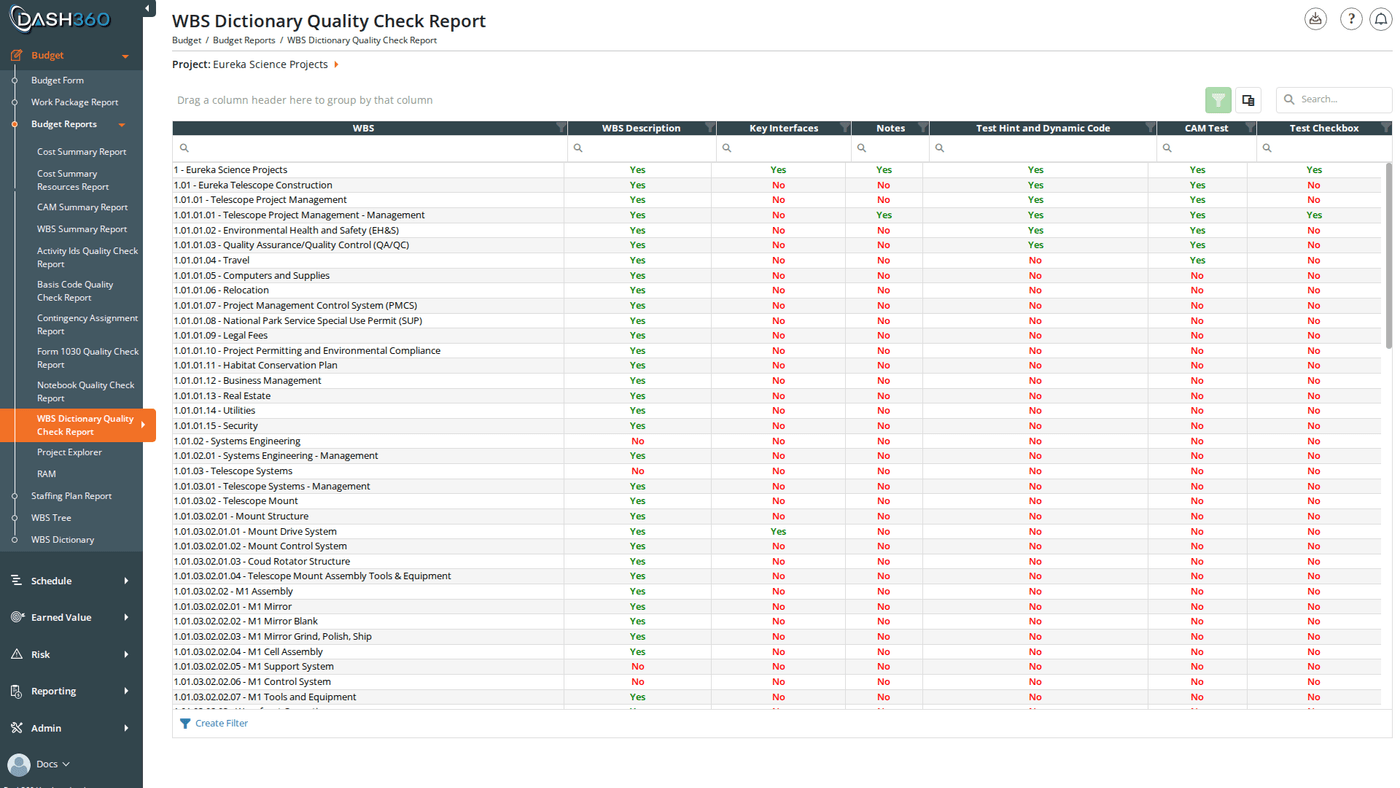The image size is (1400, 788).
Task: Click the Admin tools icon in sidebar
Action: coord(16,728)
